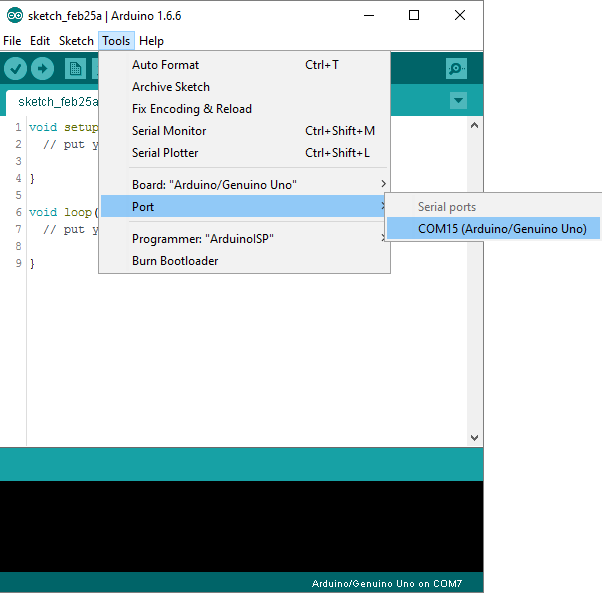Choose Burn Bootloader
Viewport: 604px width, 594px height.
[244, 261]
